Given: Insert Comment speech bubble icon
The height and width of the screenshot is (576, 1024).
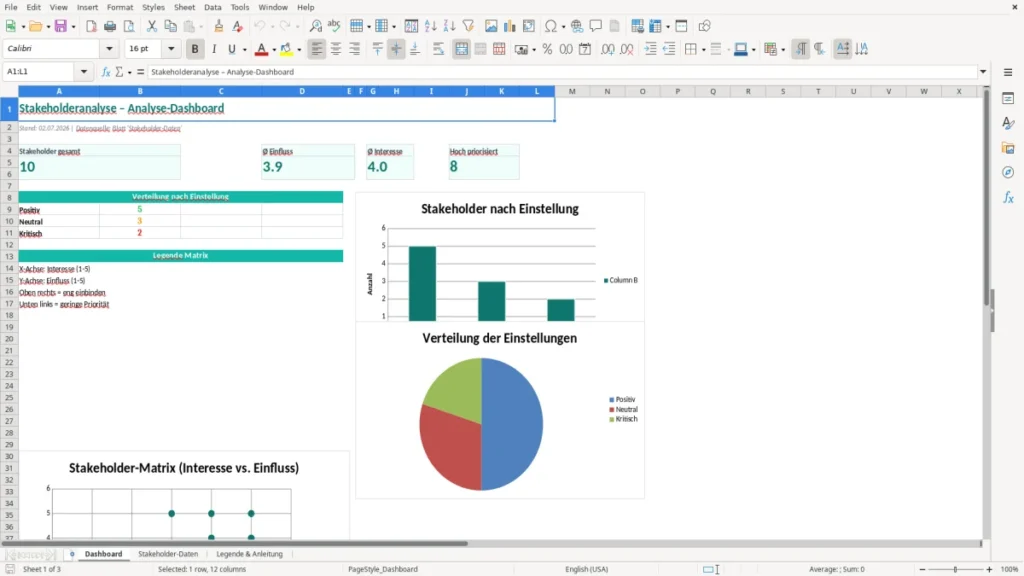Looking at the screenshot, I should (596, 26).
